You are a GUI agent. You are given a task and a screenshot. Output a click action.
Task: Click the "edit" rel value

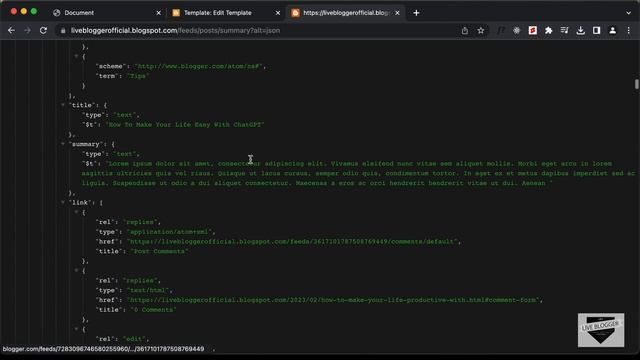click(133, 339)
